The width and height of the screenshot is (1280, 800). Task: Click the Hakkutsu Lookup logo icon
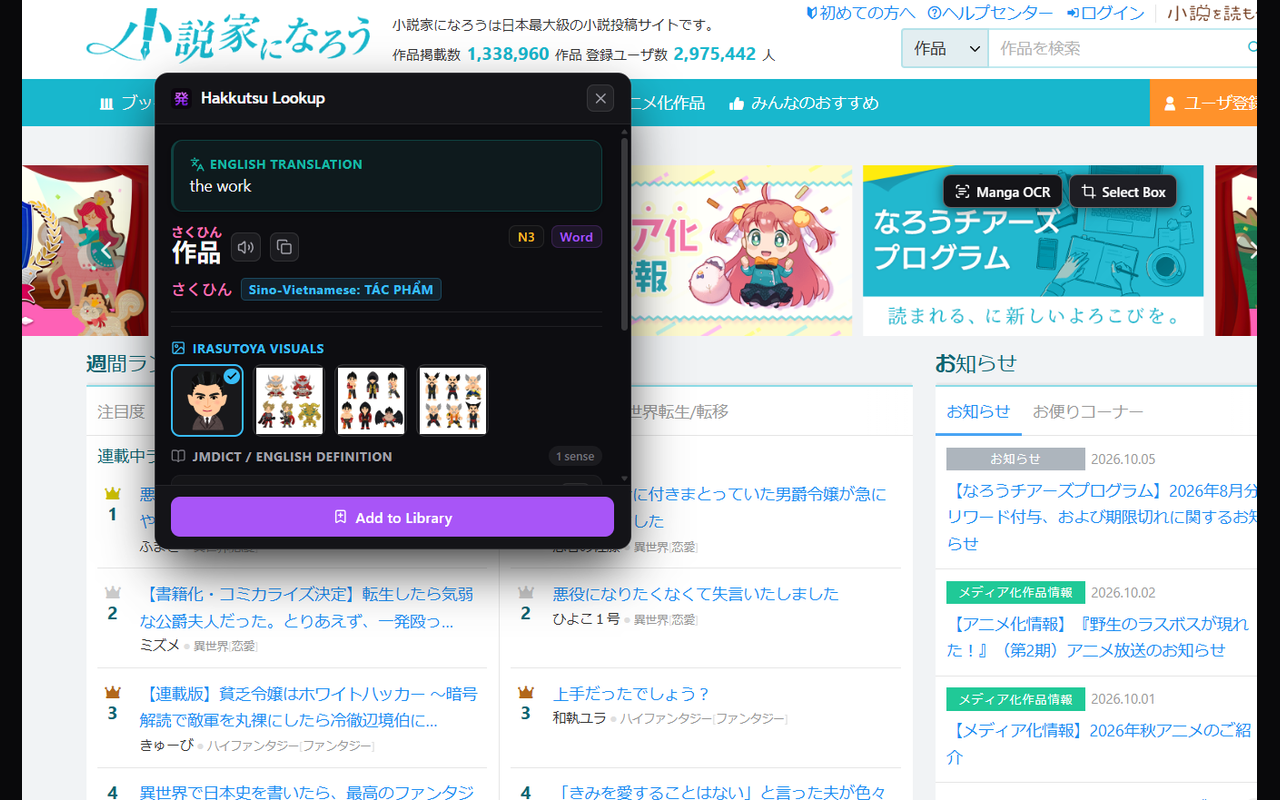tap(181, 98)
